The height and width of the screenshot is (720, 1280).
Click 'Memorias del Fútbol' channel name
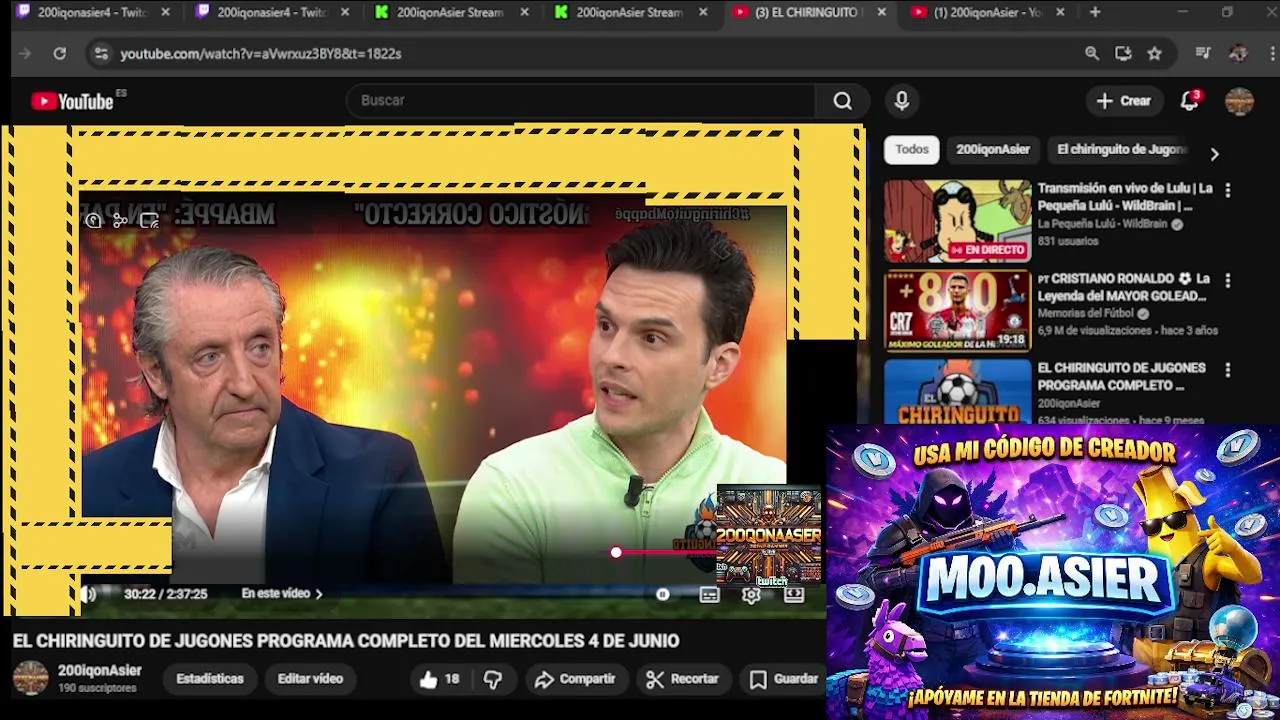tap(1086, 314)
